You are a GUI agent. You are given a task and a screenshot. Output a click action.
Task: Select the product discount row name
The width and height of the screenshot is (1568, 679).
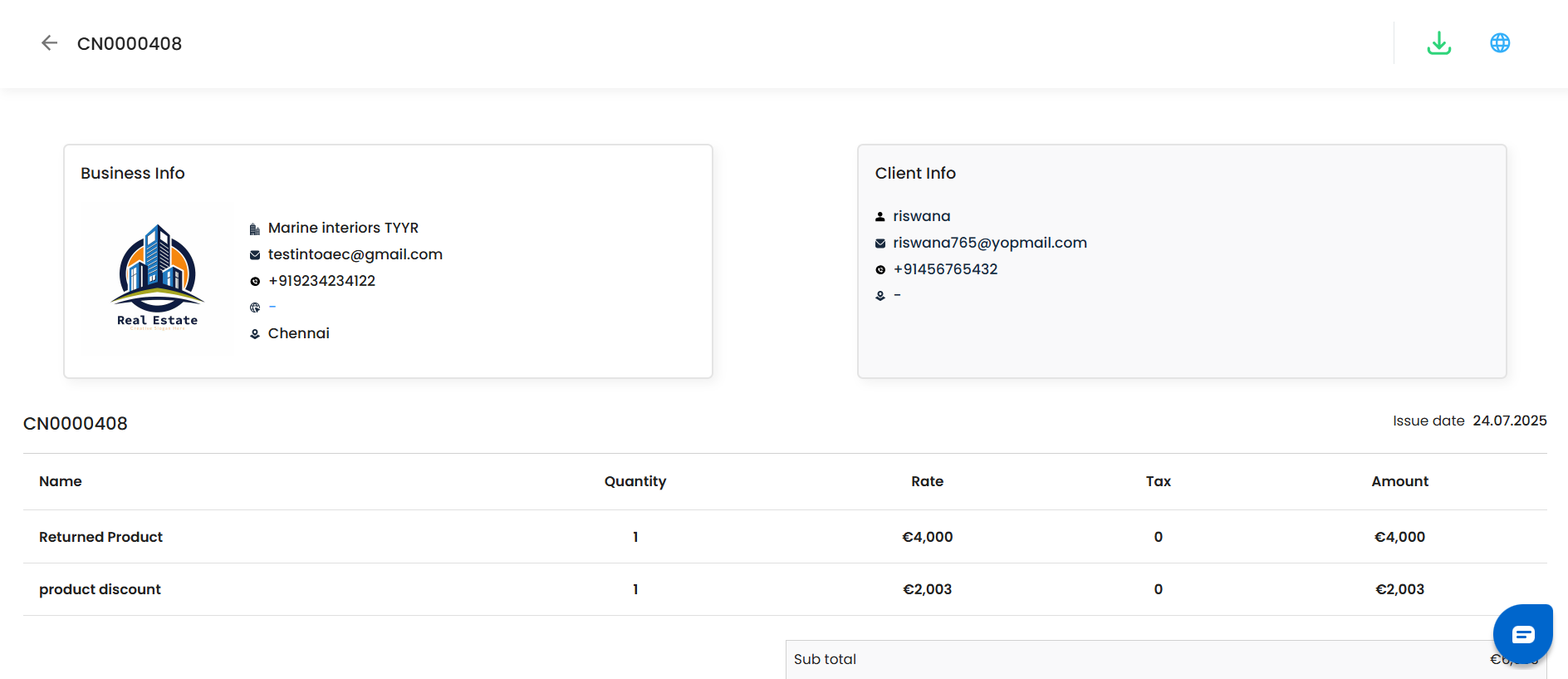pos(100,589)
